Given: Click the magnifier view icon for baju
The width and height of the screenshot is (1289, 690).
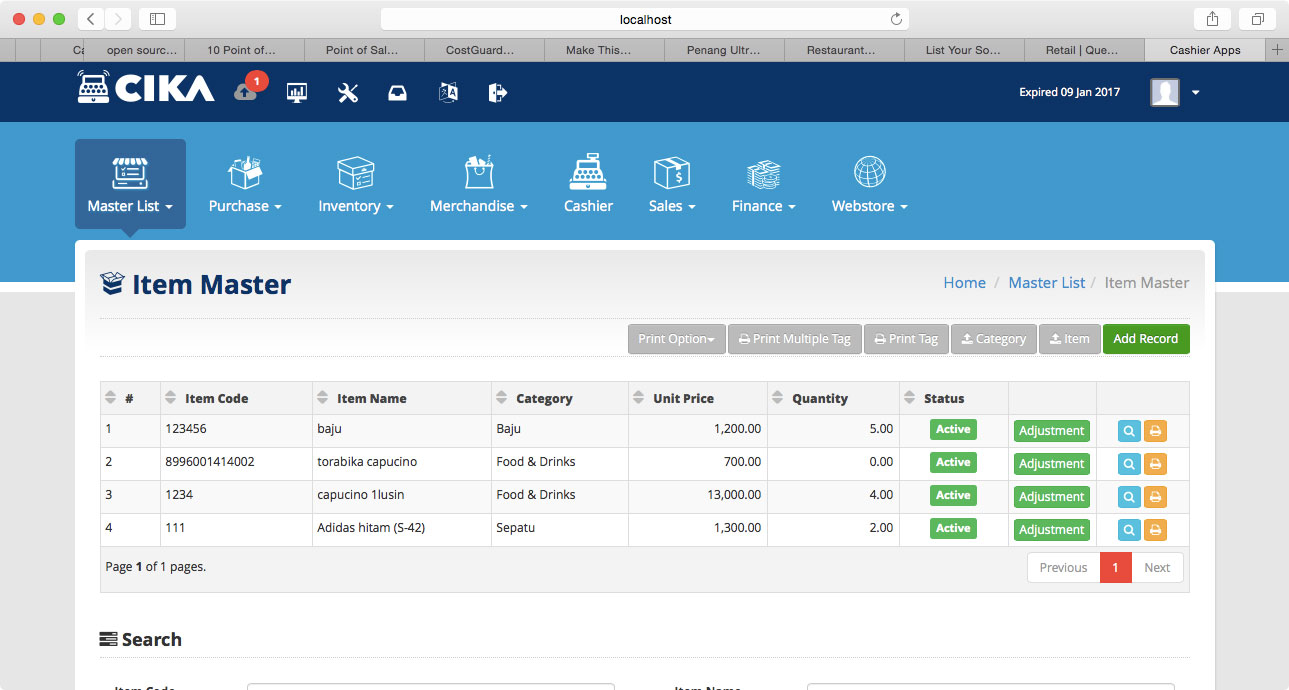Looking at the screenshot, I should (x=1129, y=431).
